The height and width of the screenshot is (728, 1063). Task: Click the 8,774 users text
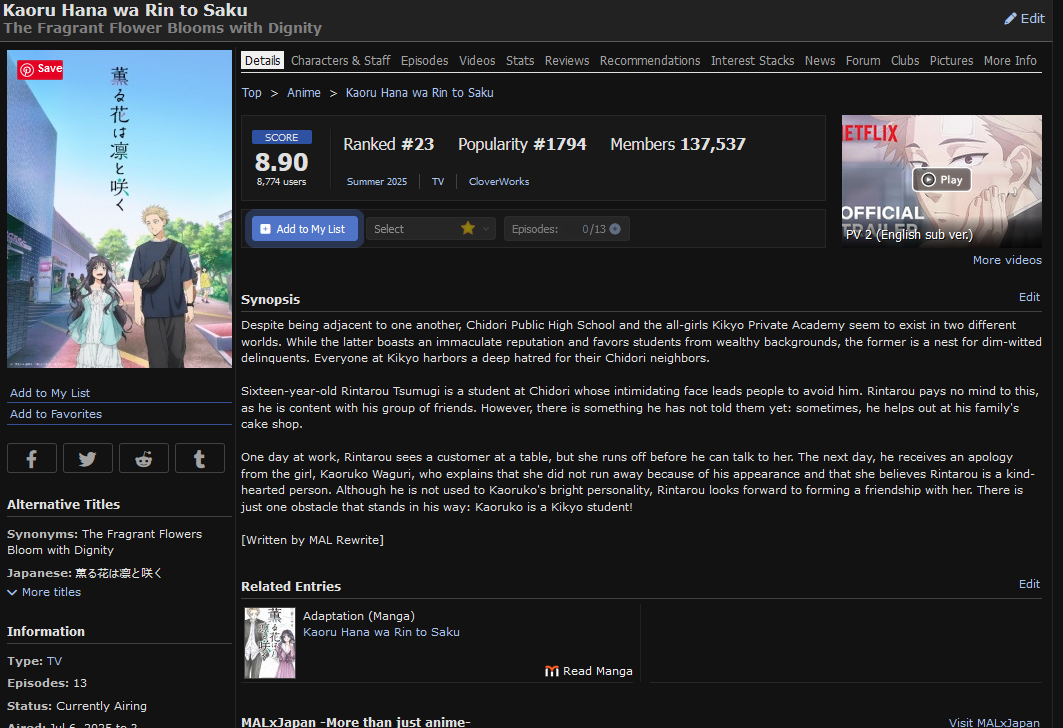coord(281,182)
